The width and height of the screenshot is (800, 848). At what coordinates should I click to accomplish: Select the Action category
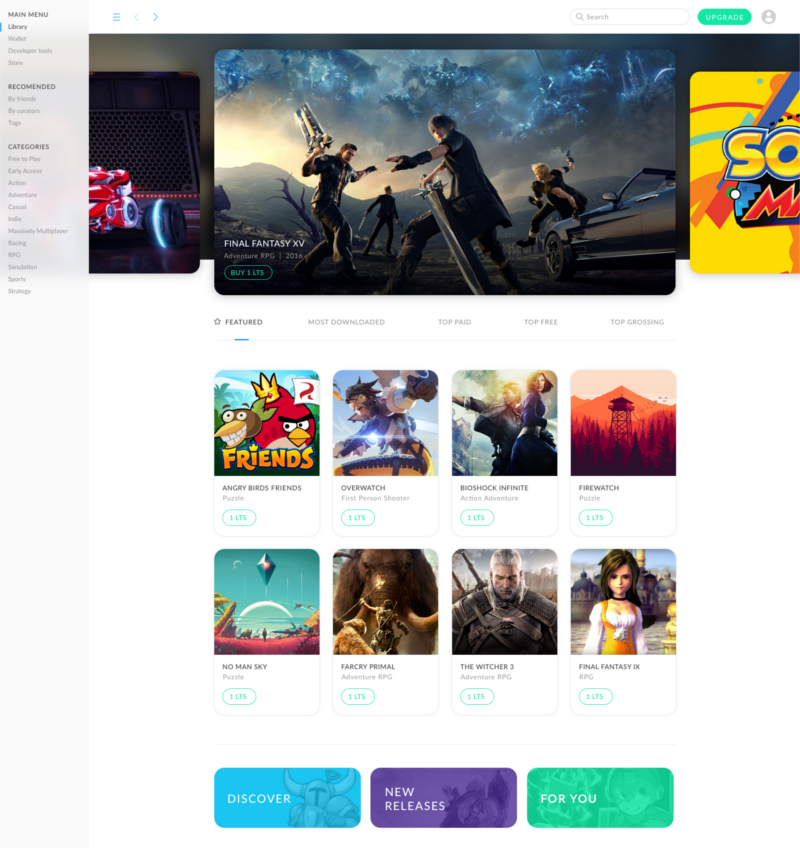[x=17, y=183]
